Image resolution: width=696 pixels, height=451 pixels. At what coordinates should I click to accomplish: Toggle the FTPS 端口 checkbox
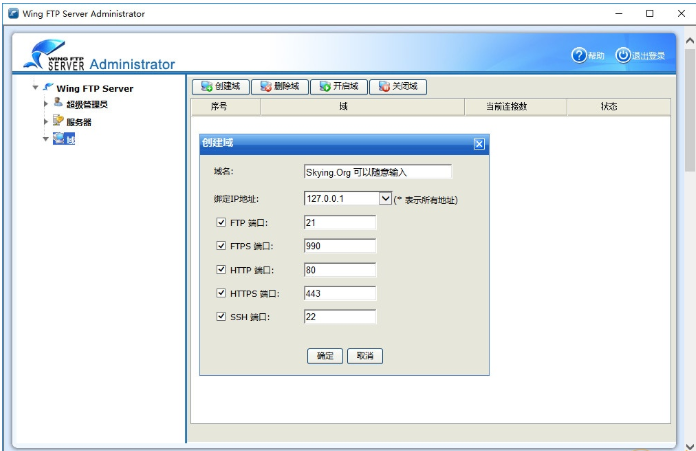tap(221, 245)
